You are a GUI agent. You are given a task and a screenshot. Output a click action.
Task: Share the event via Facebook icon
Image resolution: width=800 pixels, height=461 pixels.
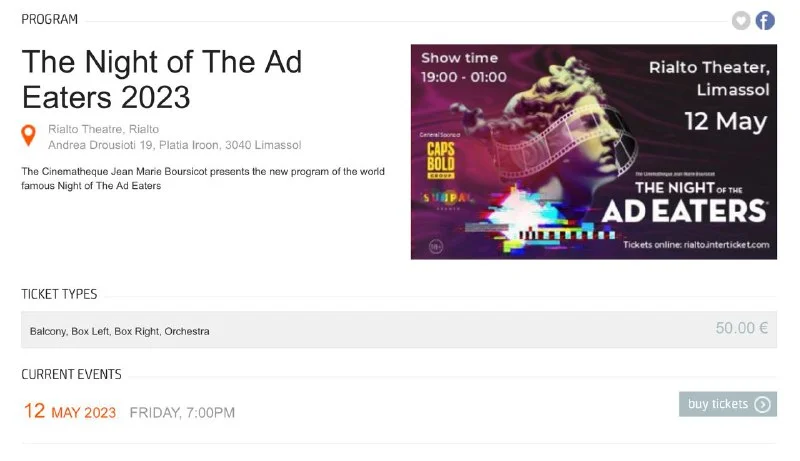(x=765, y=20)
